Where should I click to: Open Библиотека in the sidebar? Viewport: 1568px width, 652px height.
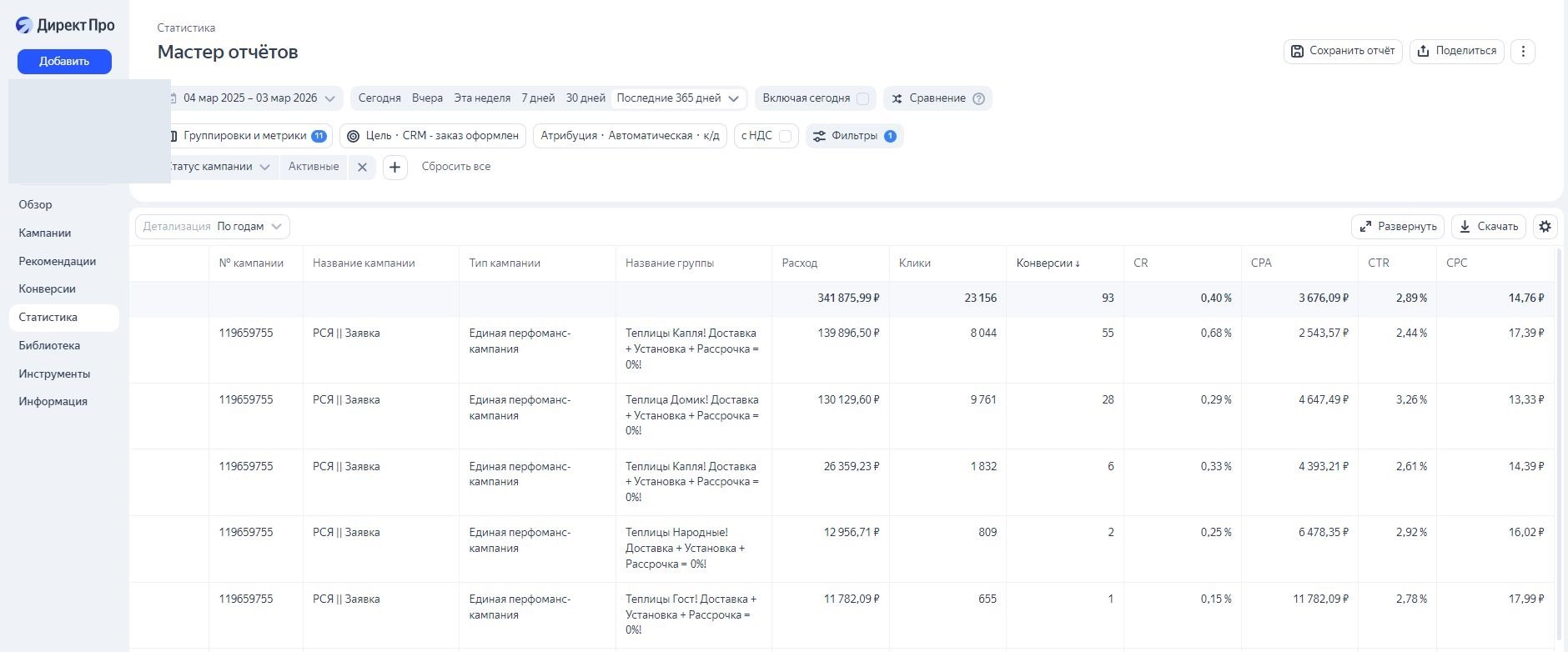(49, 345)
